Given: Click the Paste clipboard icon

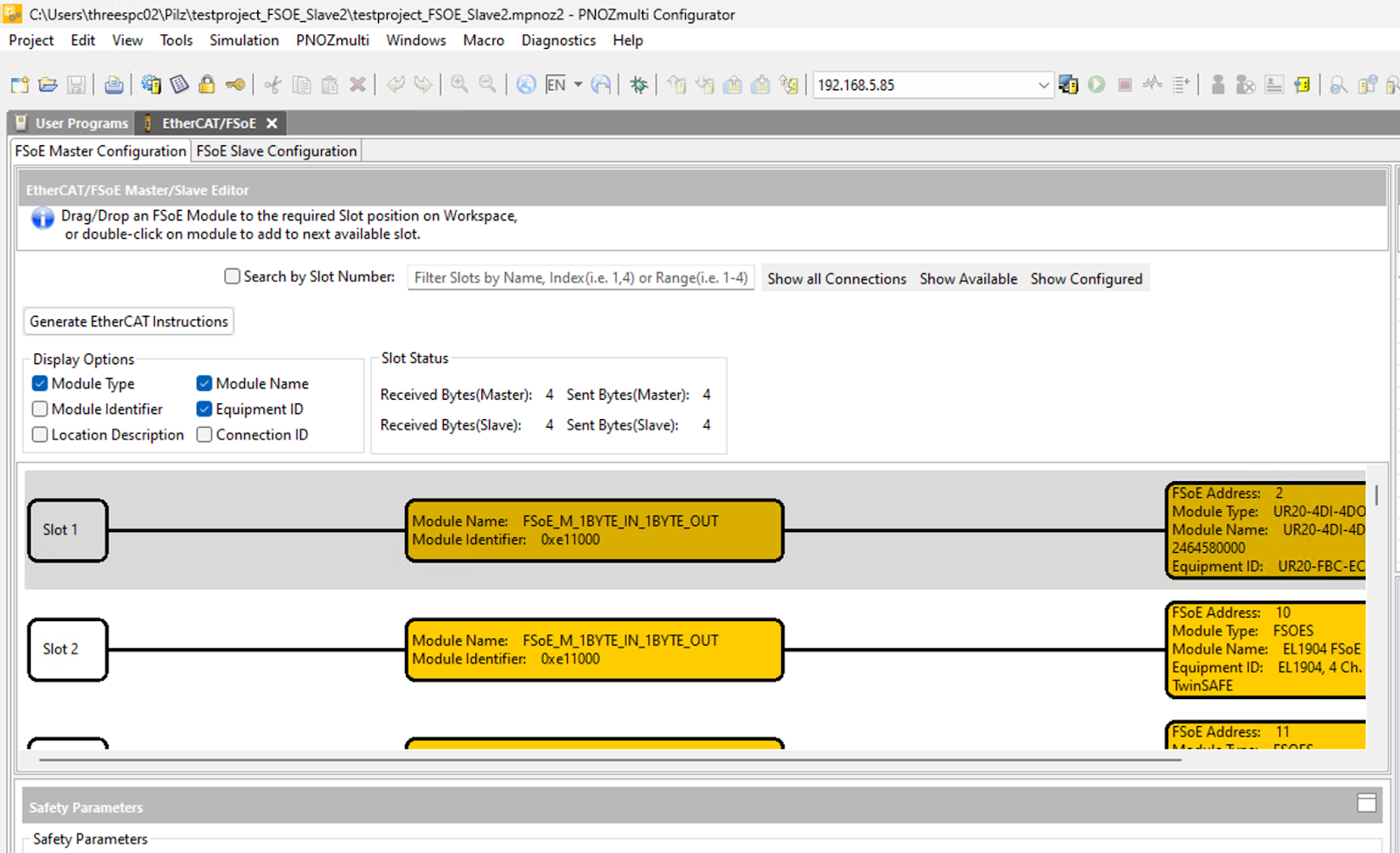Looking at the screenshot, I should tap(330, 85).
